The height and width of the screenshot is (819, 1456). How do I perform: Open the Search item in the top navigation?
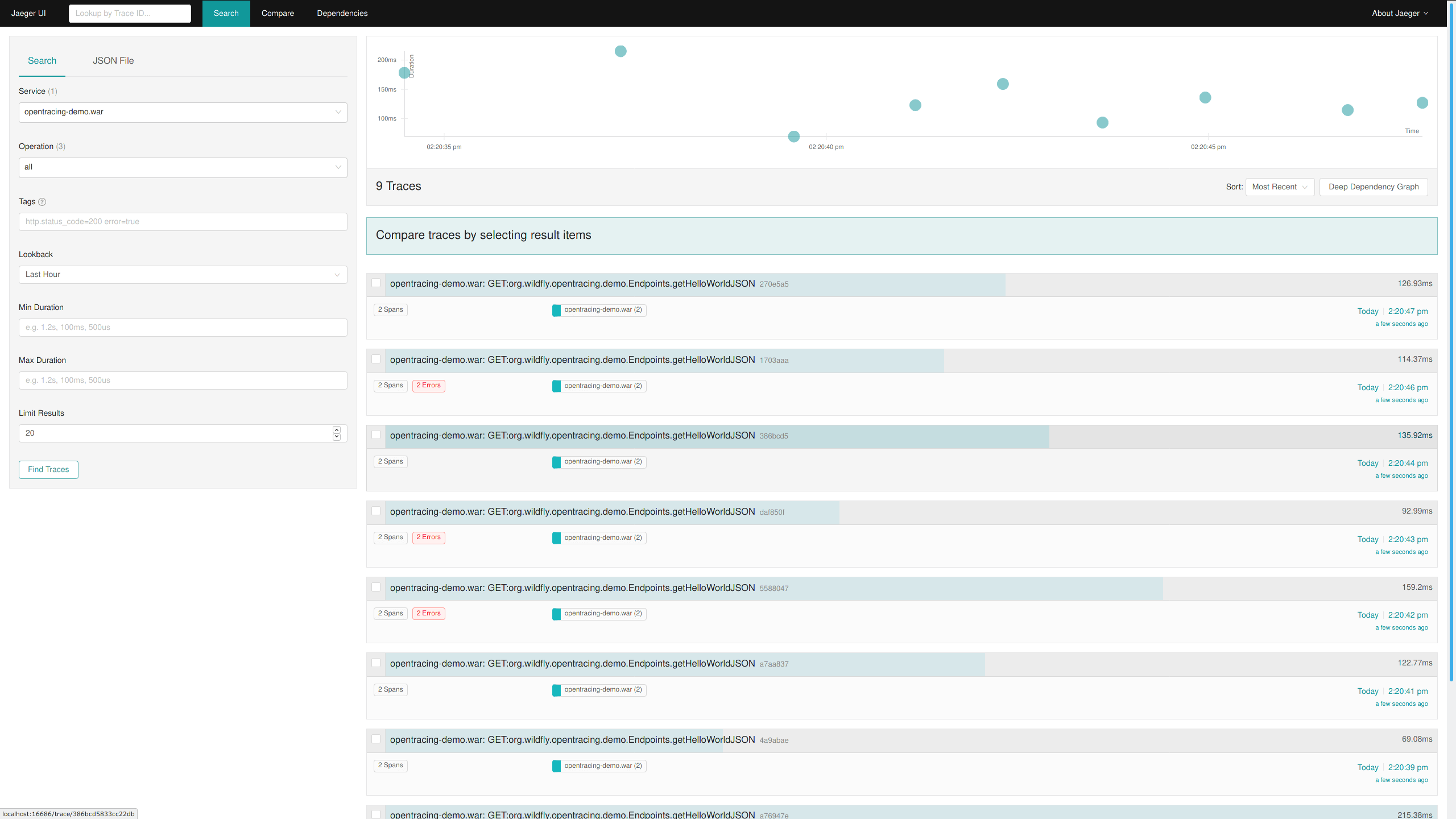click(x=226, y=13)
